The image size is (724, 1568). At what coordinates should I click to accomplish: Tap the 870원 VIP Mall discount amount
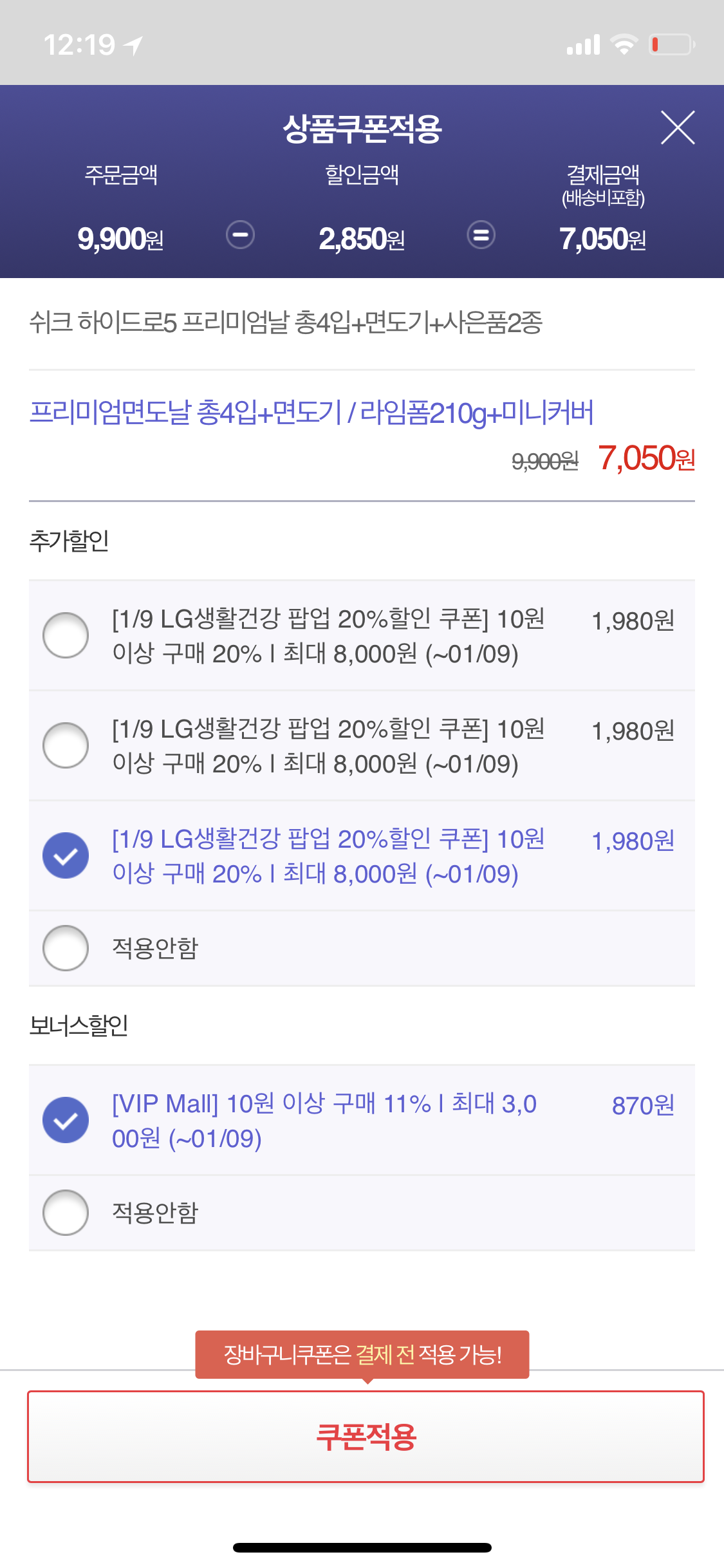642,1105
